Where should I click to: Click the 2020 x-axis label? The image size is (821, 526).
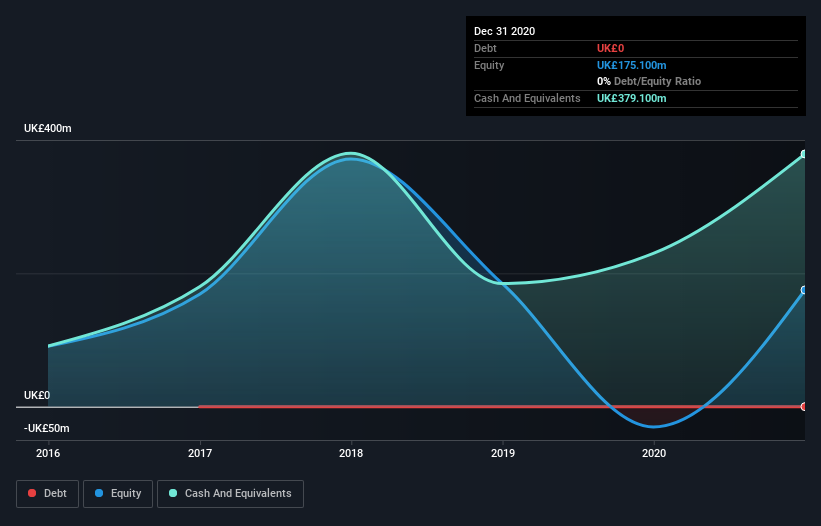654,453
